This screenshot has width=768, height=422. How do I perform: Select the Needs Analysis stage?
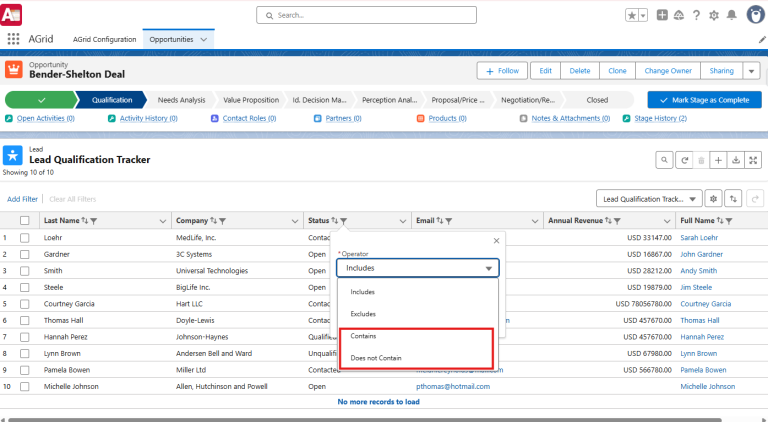[181, 100]
